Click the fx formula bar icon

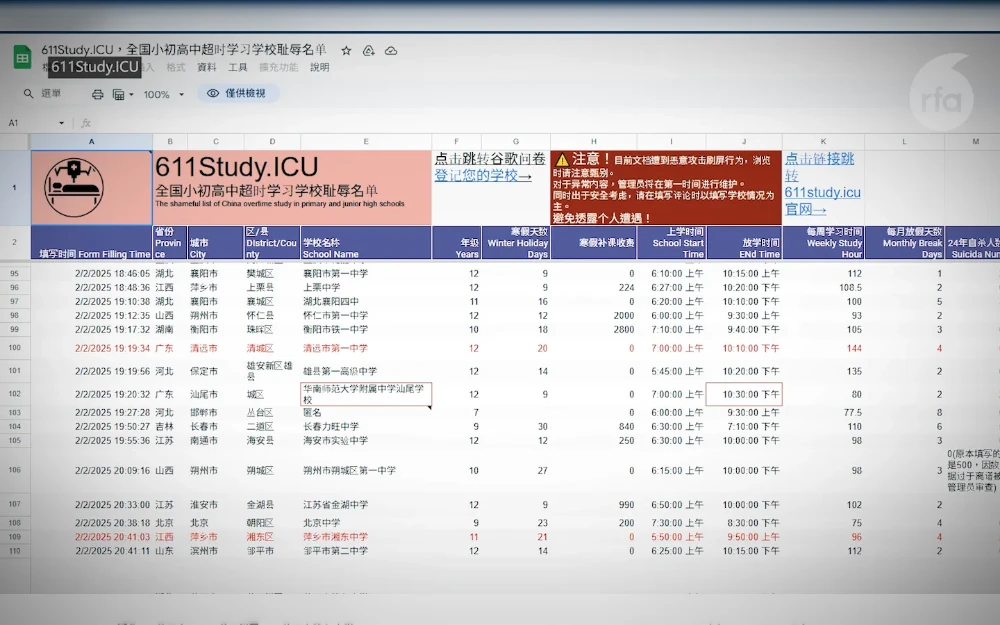point(84,121)
